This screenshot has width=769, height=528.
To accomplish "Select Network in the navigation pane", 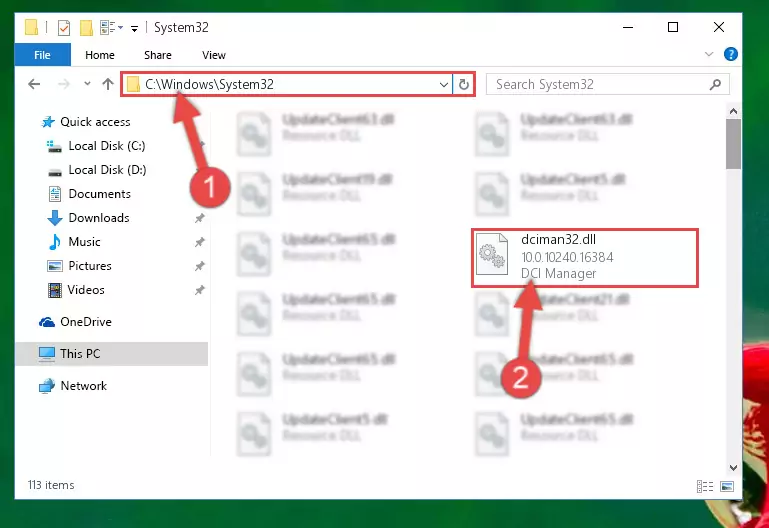I will [83, 386].
